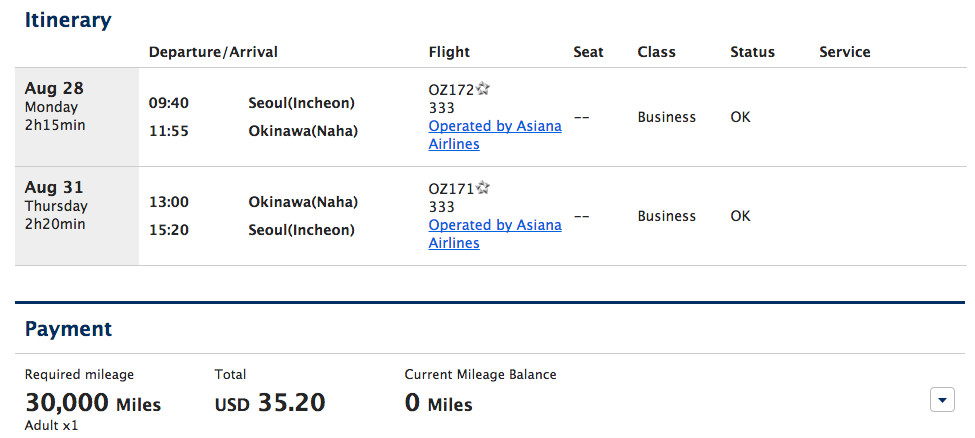Click the Service column header

point(844,52)
